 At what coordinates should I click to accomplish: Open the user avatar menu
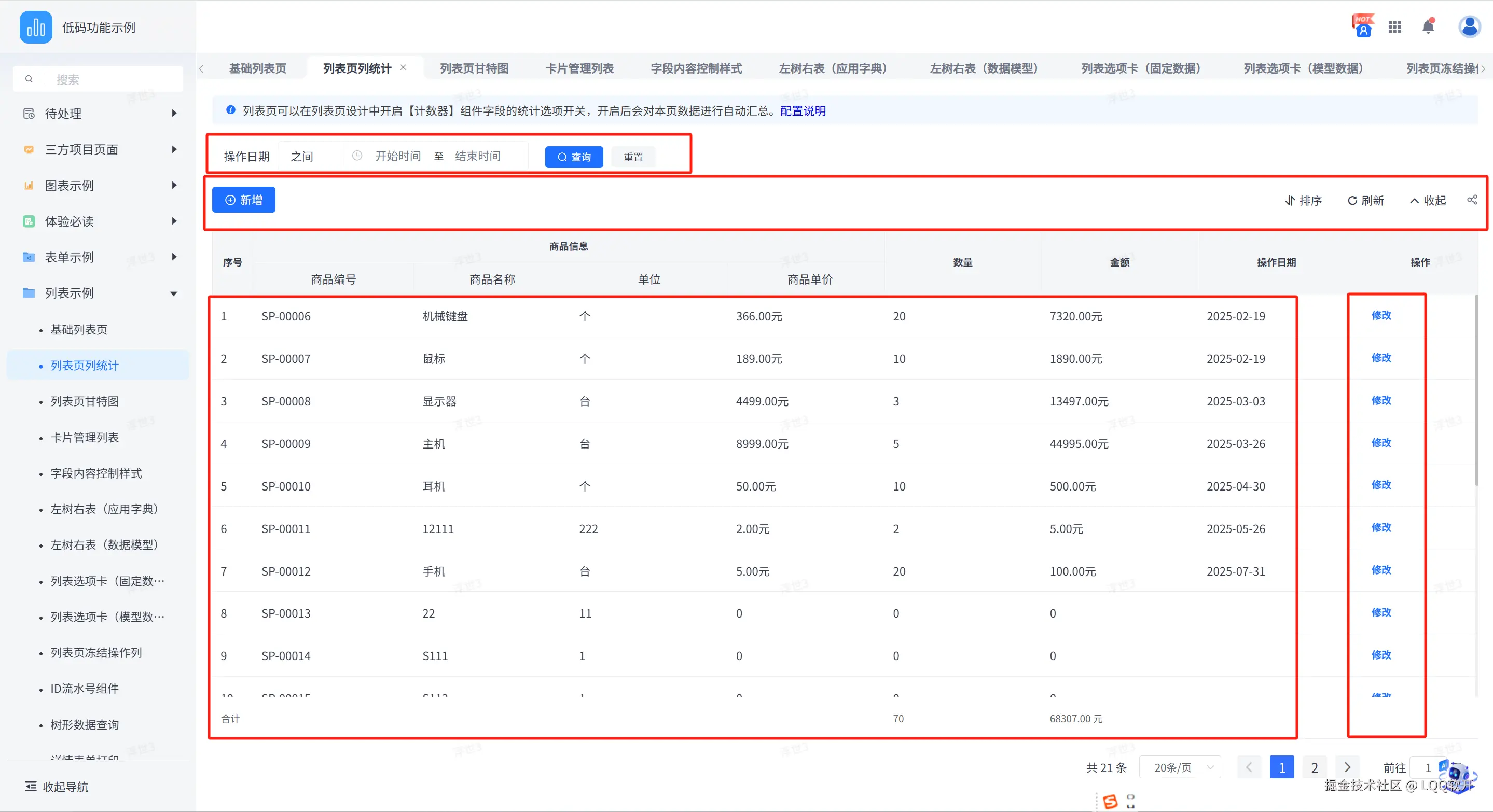(1469, 26)
